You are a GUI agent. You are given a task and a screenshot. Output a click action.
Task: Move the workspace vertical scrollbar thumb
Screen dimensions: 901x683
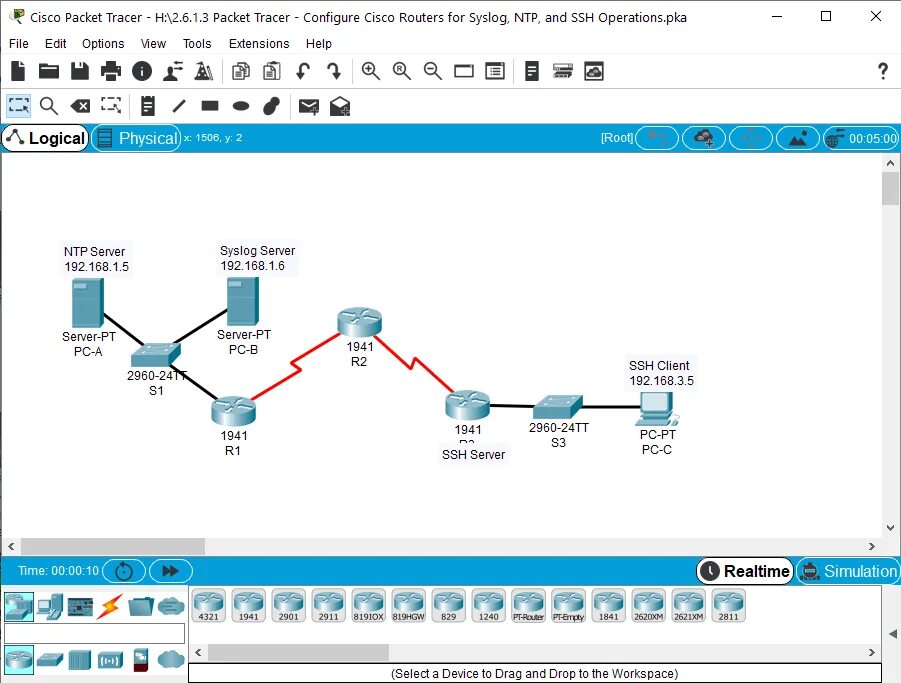click(x=890, y=188)
